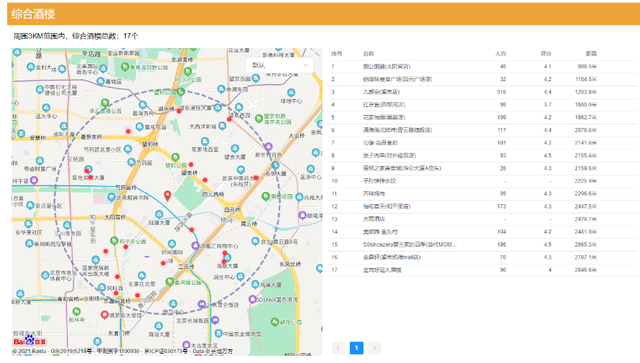
Task: Click the 北京长城饭店 hotel marker
Action: tap(215, 320)
